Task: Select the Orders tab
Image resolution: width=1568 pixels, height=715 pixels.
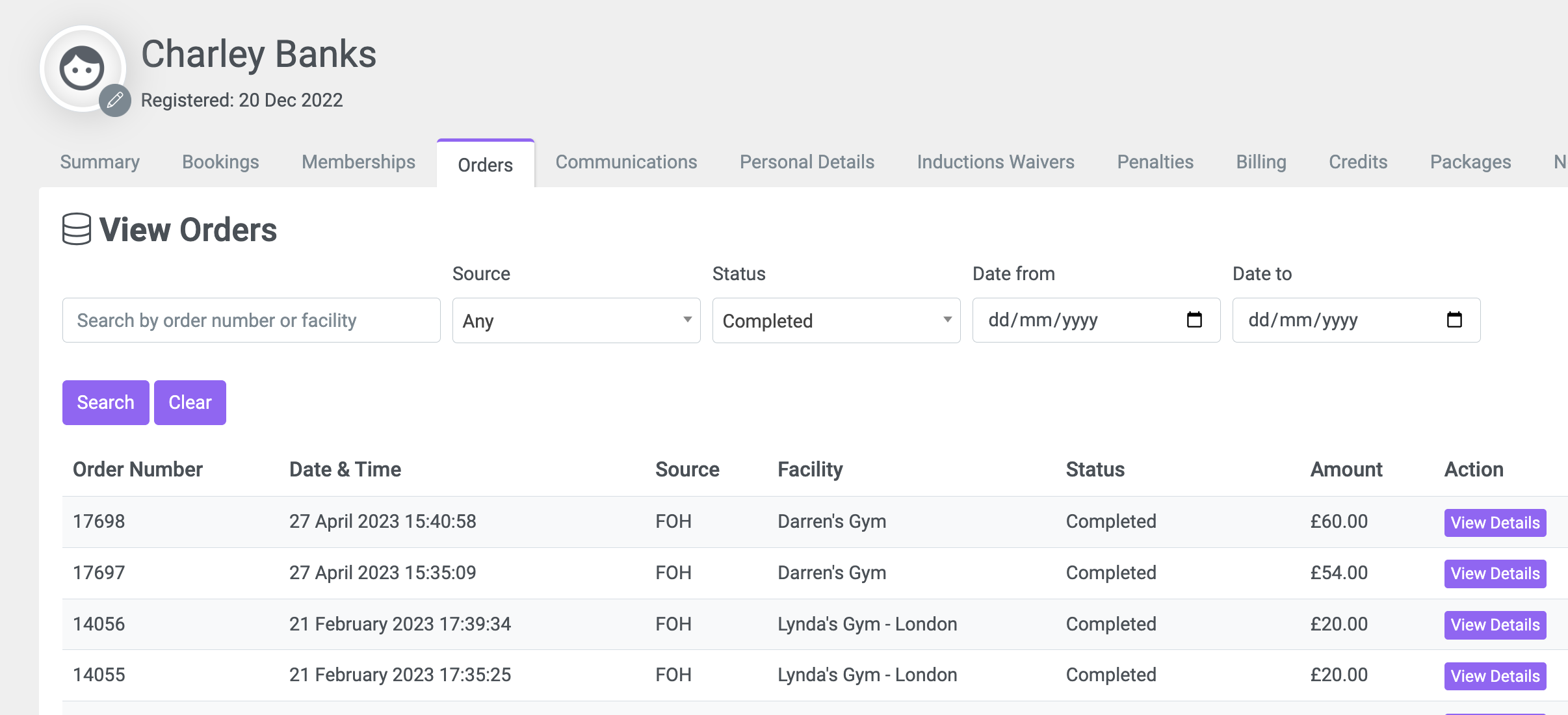Action: pyautogui.click(x=486, y=164)
